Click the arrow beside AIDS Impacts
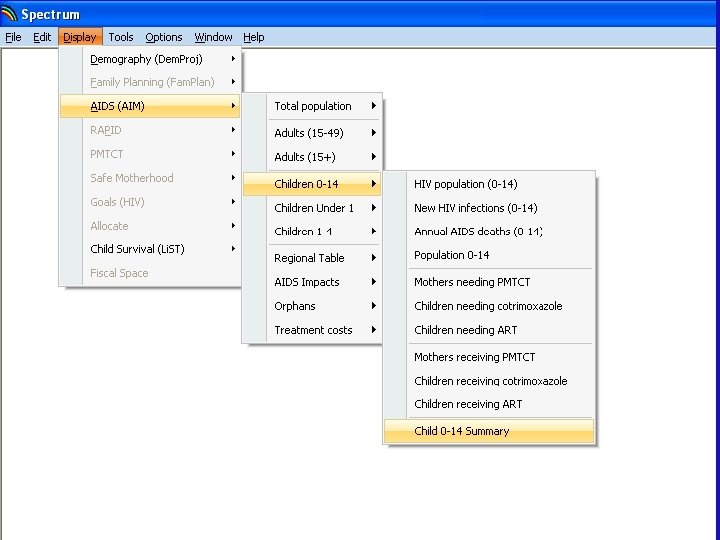The height and width of the screenshot is (540, 720). click(x=374, y=281)
